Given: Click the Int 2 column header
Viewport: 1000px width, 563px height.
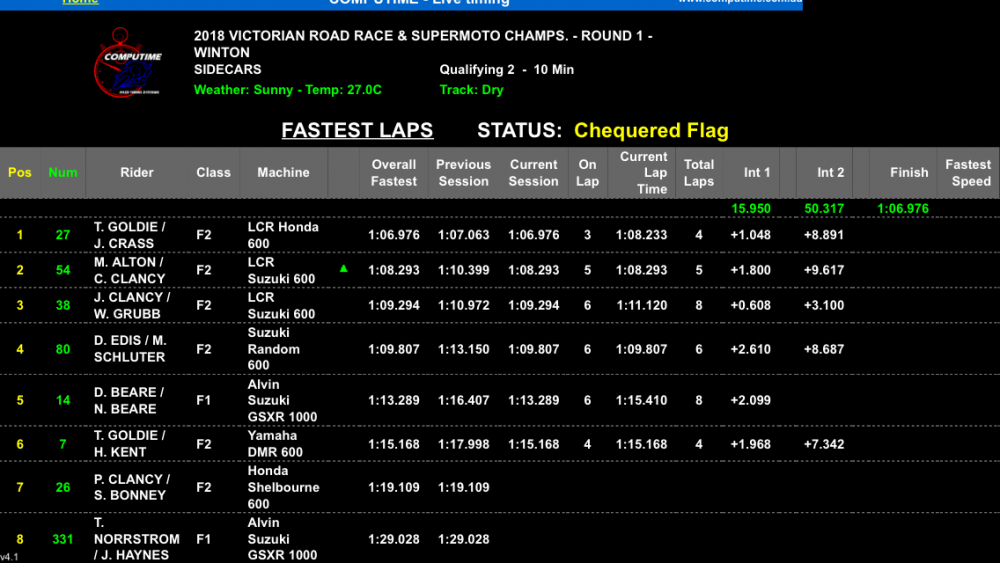Looking at the screenshot, I should pos(830,173).
